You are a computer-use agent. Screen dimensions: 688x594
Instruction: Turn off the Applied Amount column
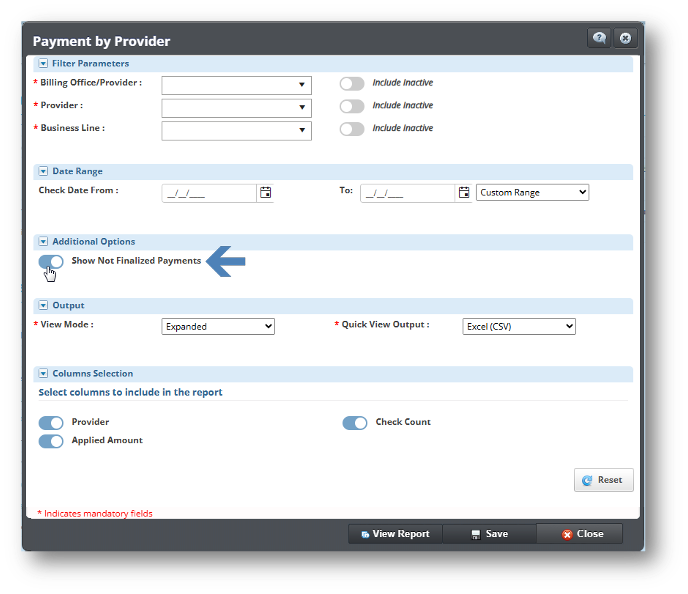pyautogui.click(x=51, y=441)
